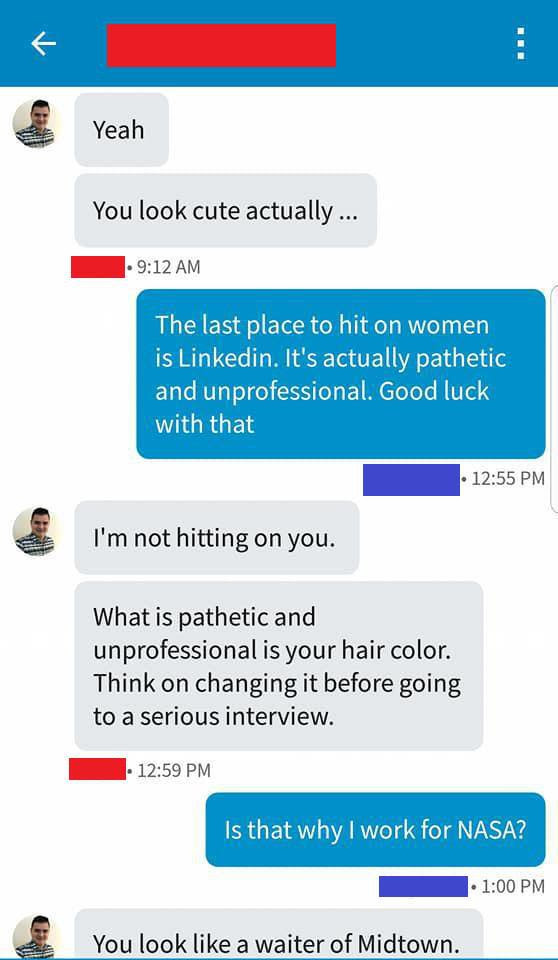The width and height of the screenshot is (558, 960).
Task: Click the scrollbar handle at right edge
Action: (x=554, y=398)
